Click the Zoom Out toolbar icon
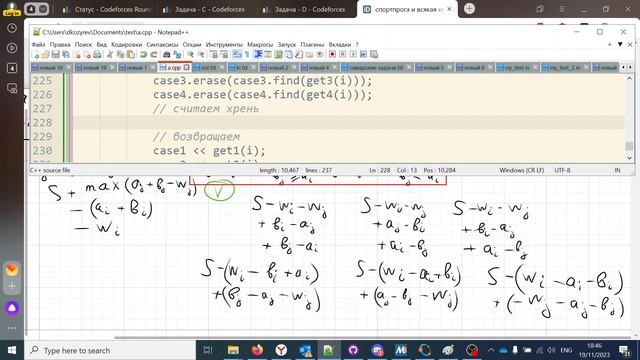The image size is (640, 360). pos(201,54)
